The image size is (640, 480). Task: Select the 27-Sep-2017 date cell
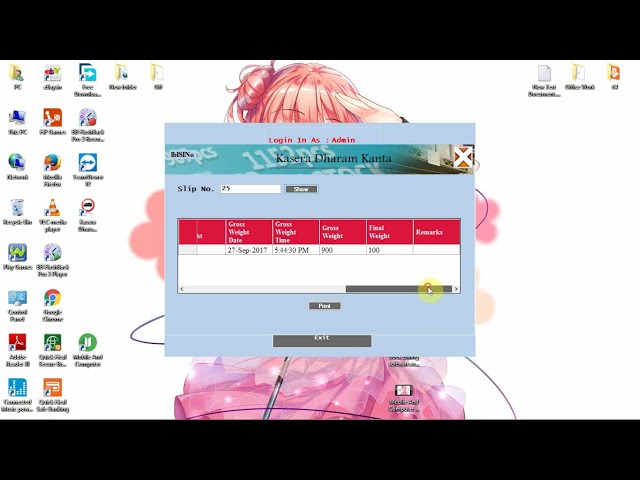coord(249,250)
